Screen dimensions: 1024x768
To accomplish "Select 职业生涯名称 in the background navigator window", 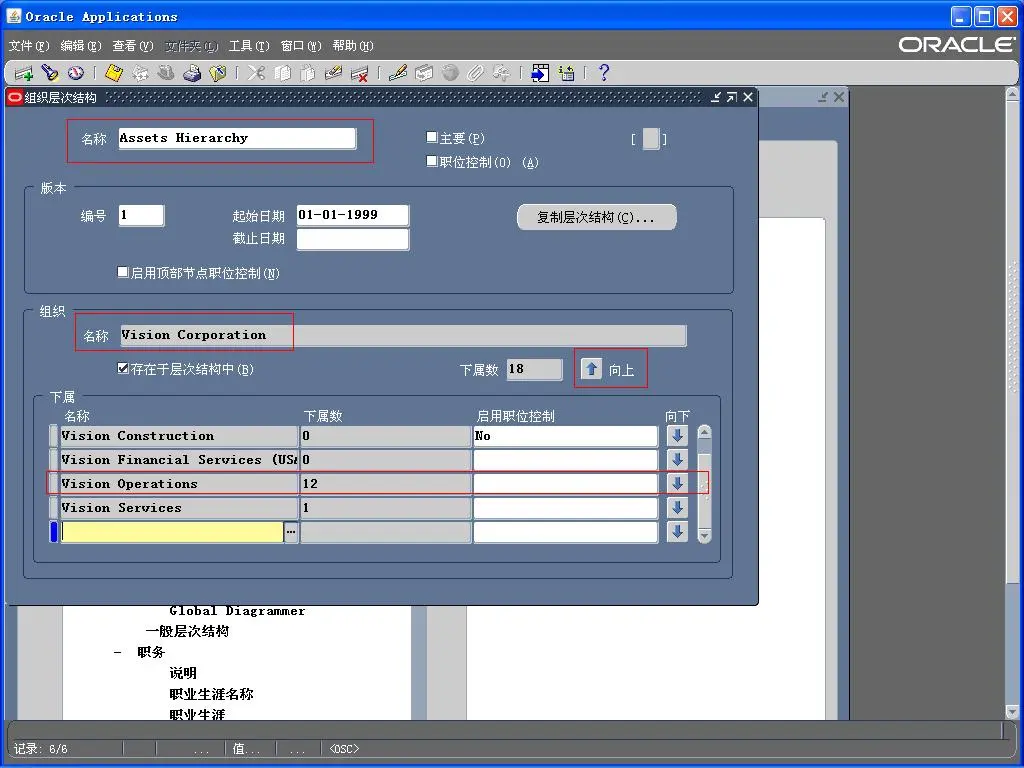I will [211, 694].
